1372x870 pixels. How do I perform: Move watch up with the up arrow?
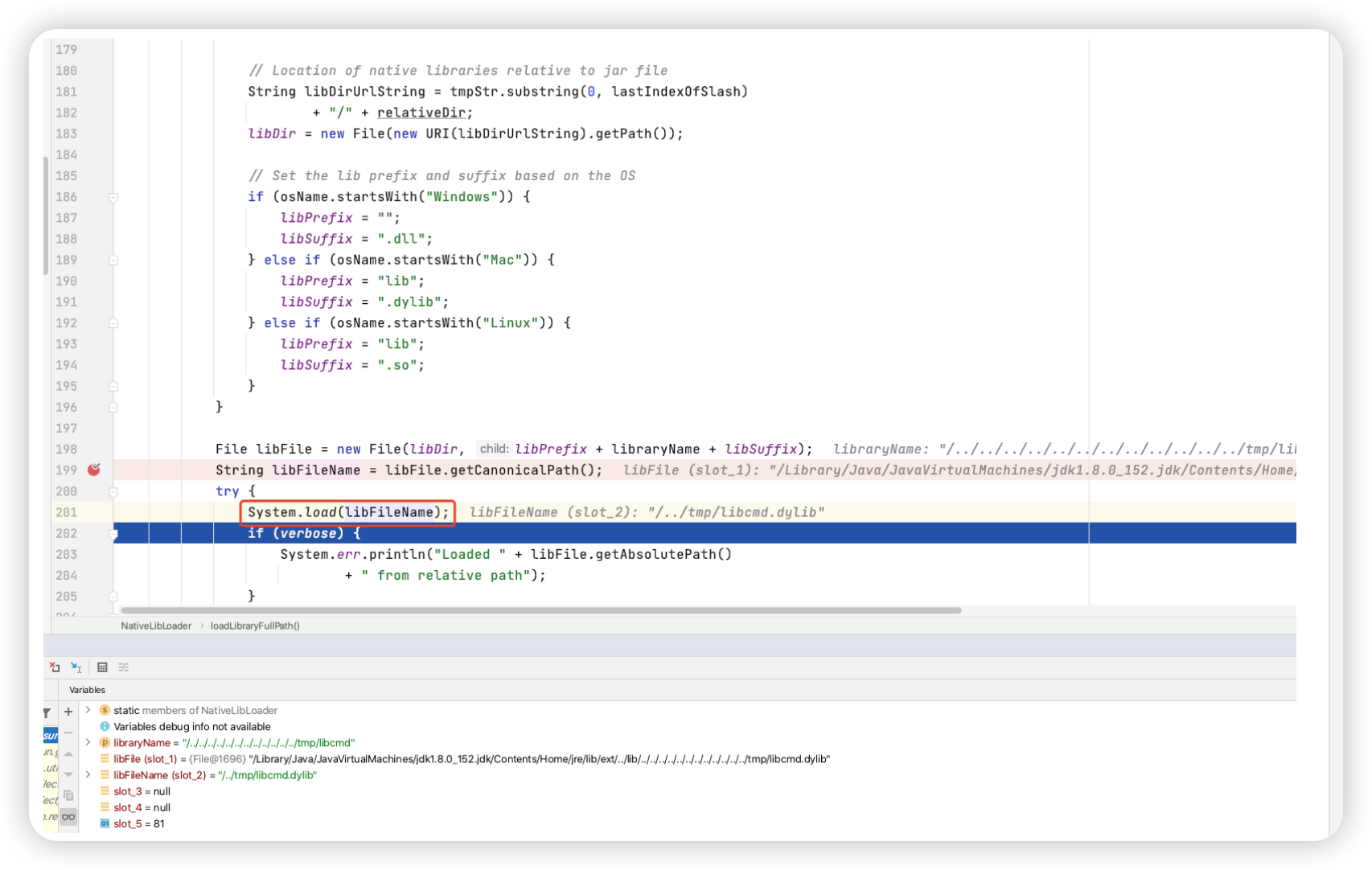68,753
